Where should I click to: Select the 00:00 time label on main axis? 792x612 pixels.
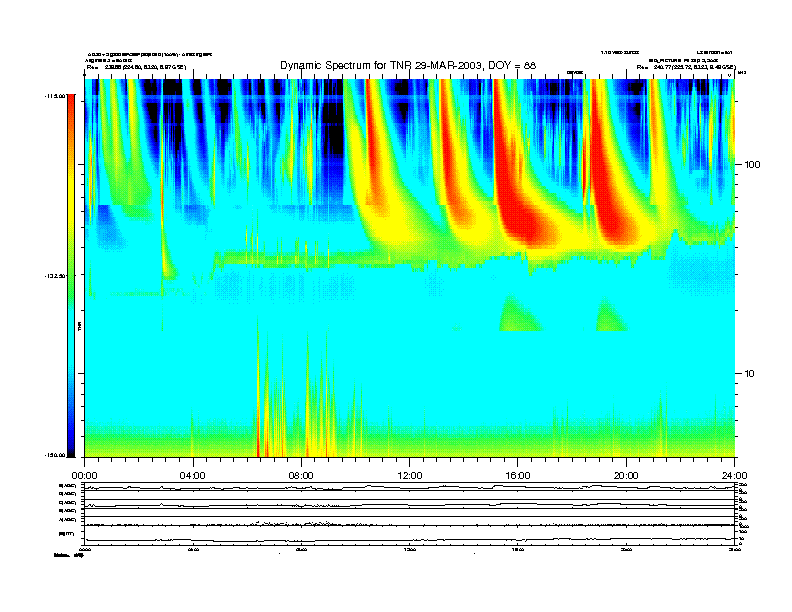click(x=84, y=476)
